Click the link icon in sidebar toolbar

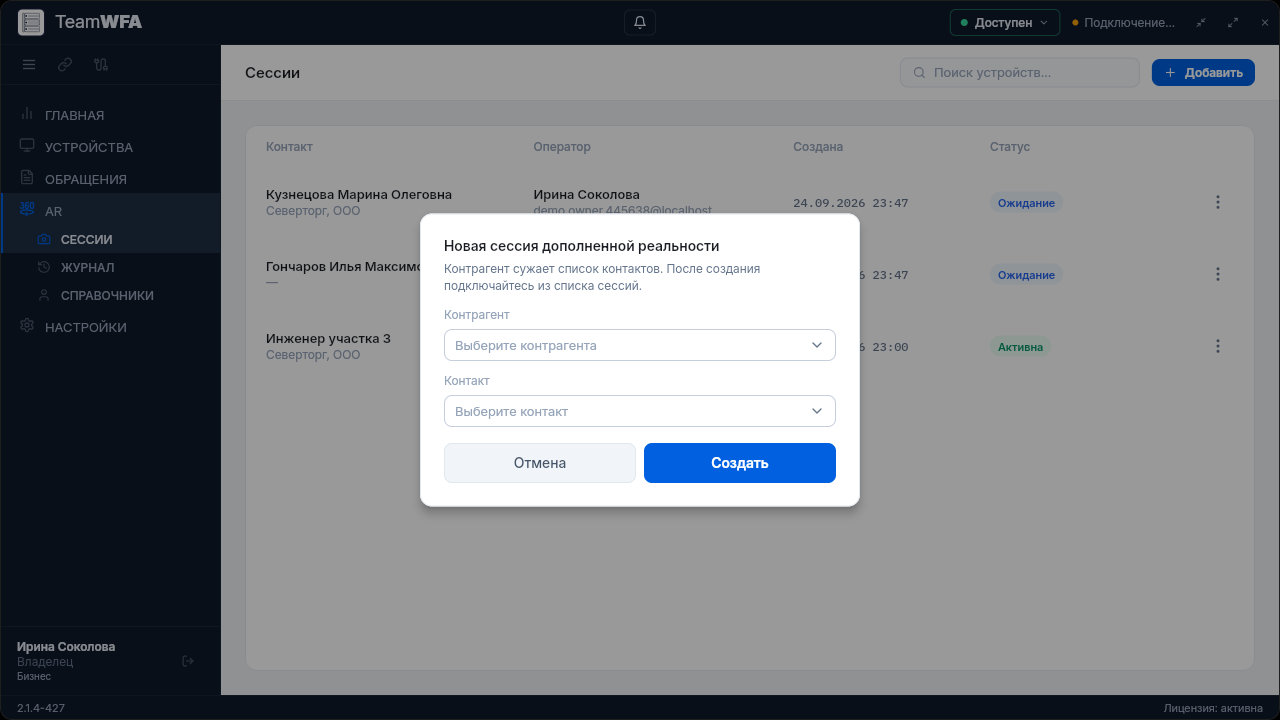click(x=65, y=65)
